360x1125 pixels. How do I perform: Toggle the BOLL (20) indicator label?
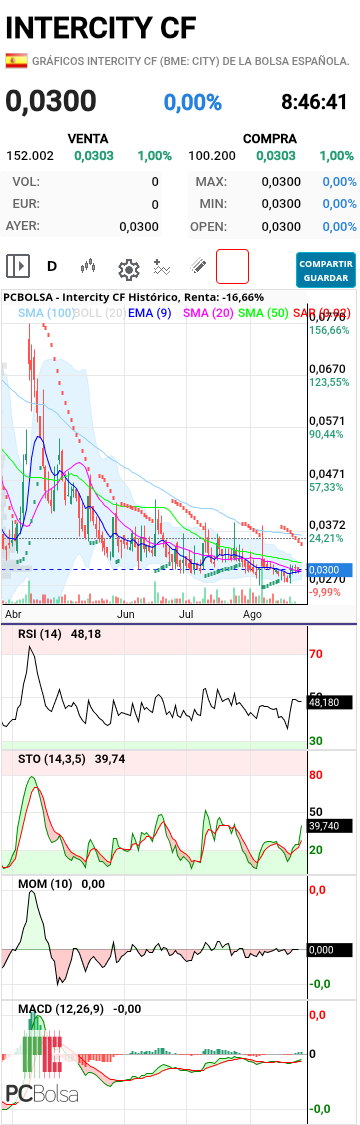[x=100, y=313]
